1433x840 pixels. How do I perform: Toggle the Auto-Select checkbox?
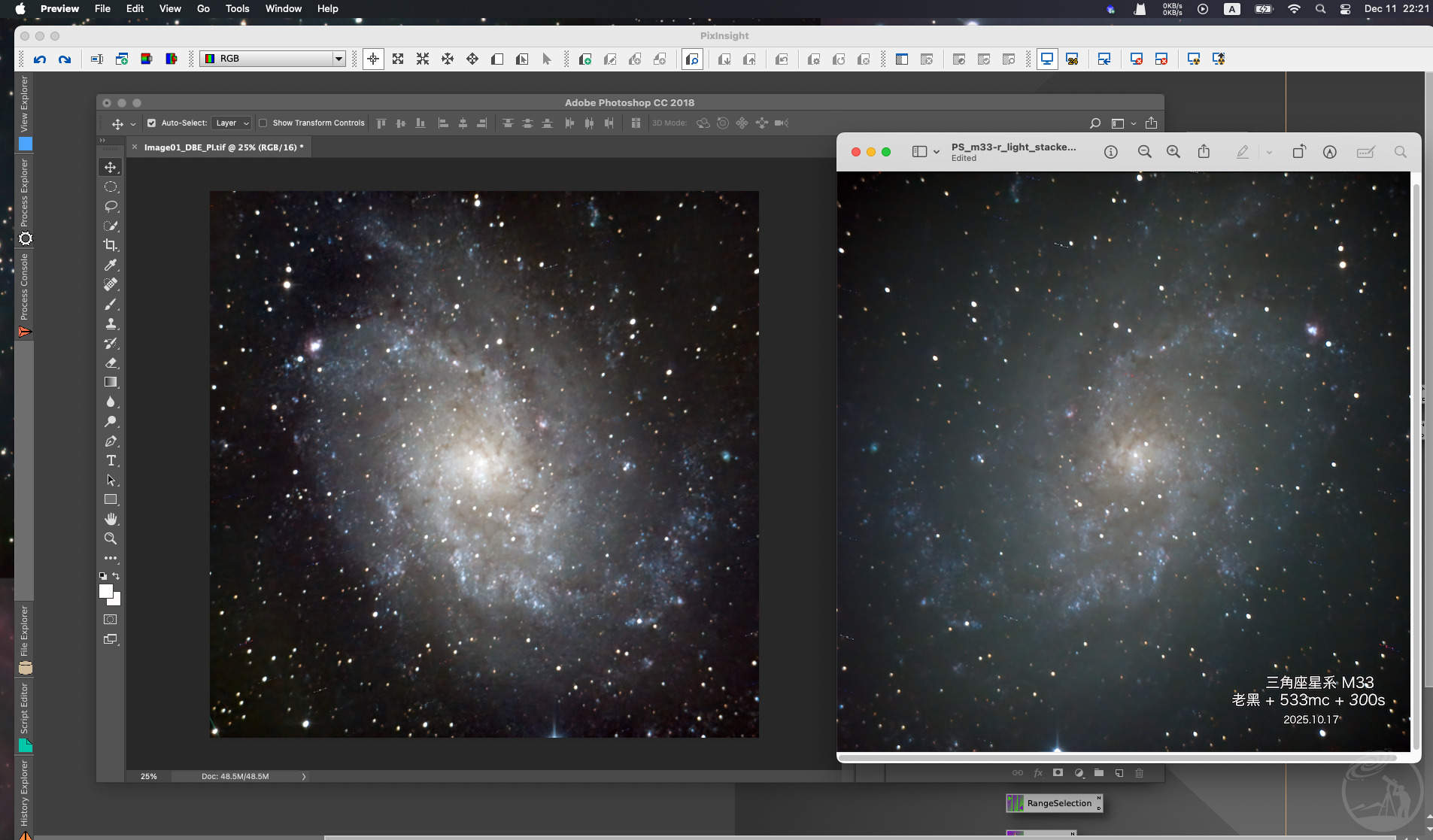pyautogui.click(x=151, y=123)
